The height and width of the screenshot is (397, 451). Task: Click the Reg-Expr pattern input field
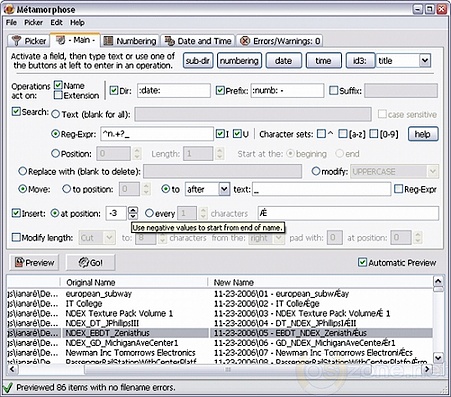(157, 134)
